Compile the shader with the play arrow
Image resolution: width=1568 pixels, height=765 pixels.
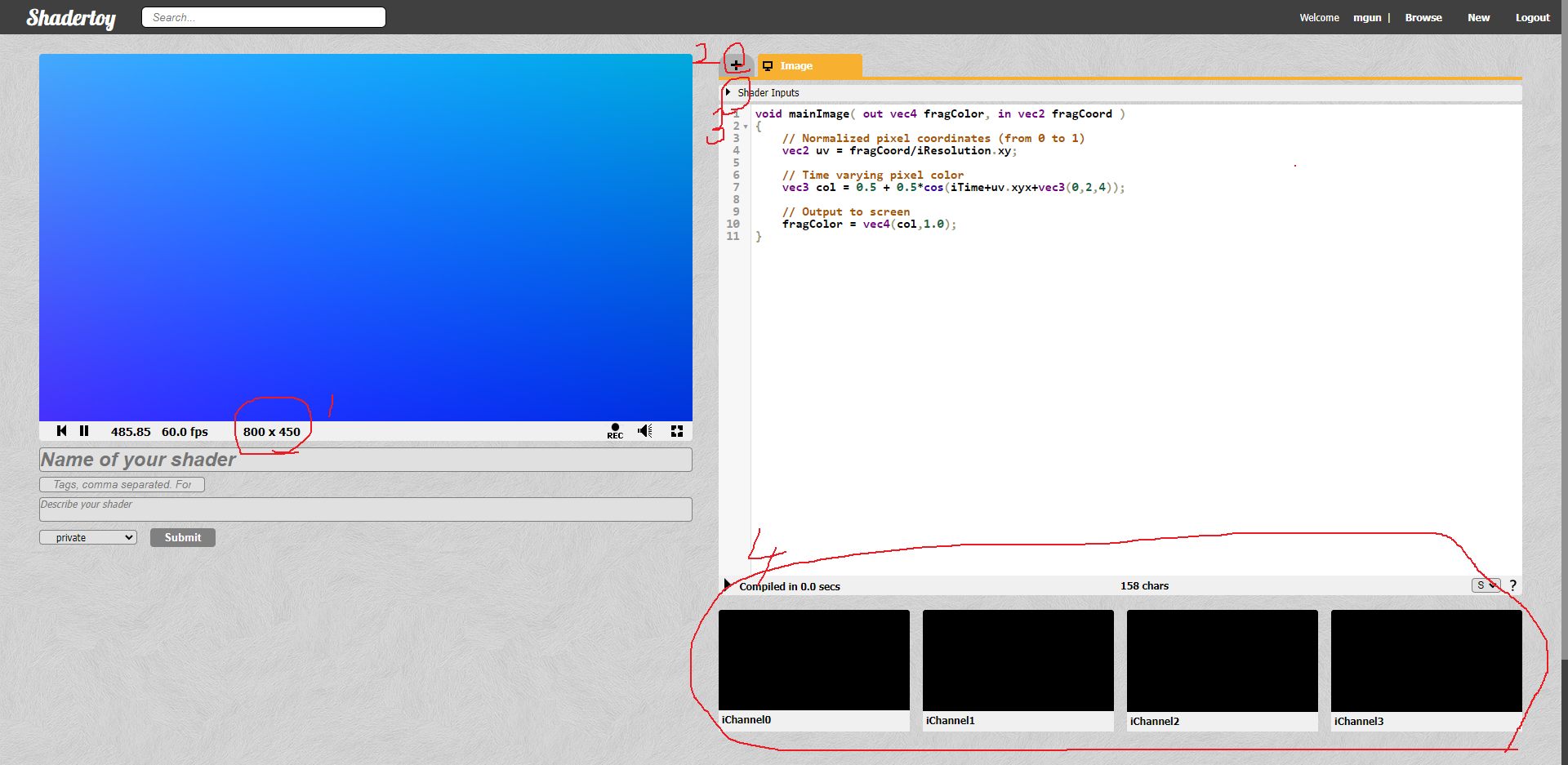(x=728, y=585)
